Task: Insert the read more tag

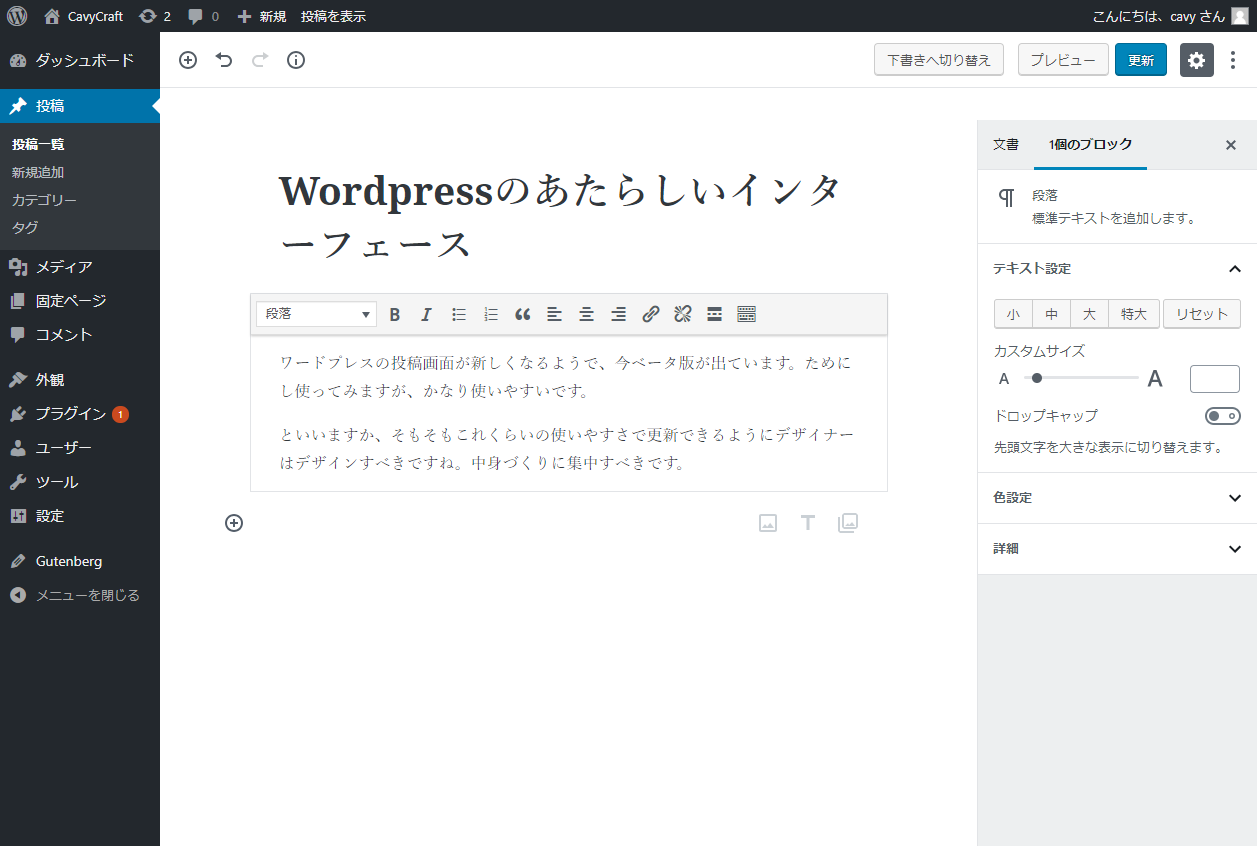Action: tap(714, 314)
